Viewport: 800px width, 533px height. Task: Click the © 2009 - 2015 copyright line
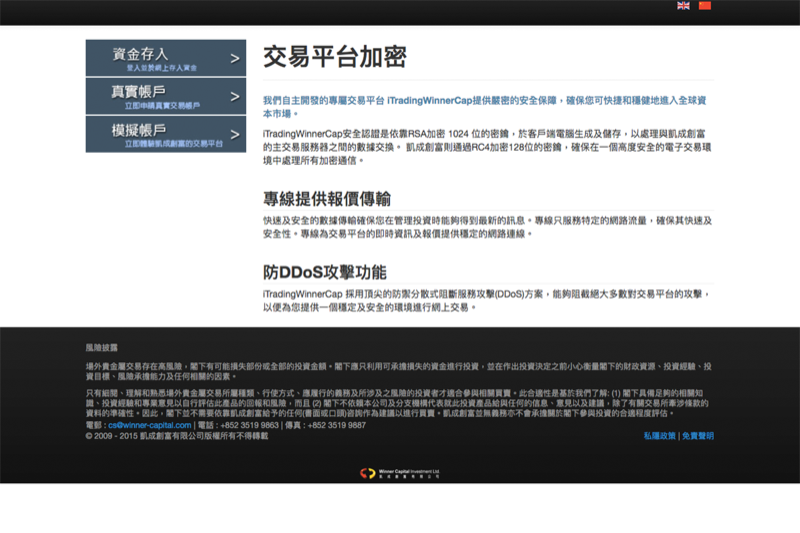tap(177, 436)
